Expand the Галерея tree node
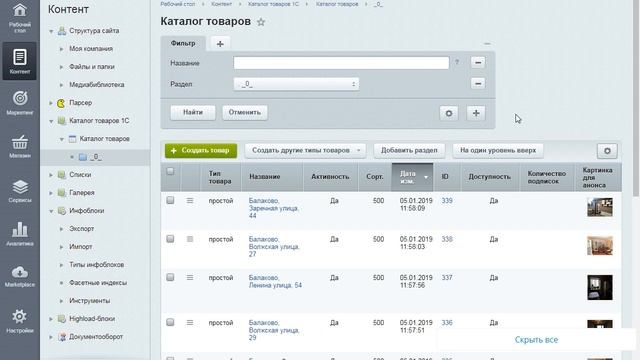 click(x=51, y=193)
